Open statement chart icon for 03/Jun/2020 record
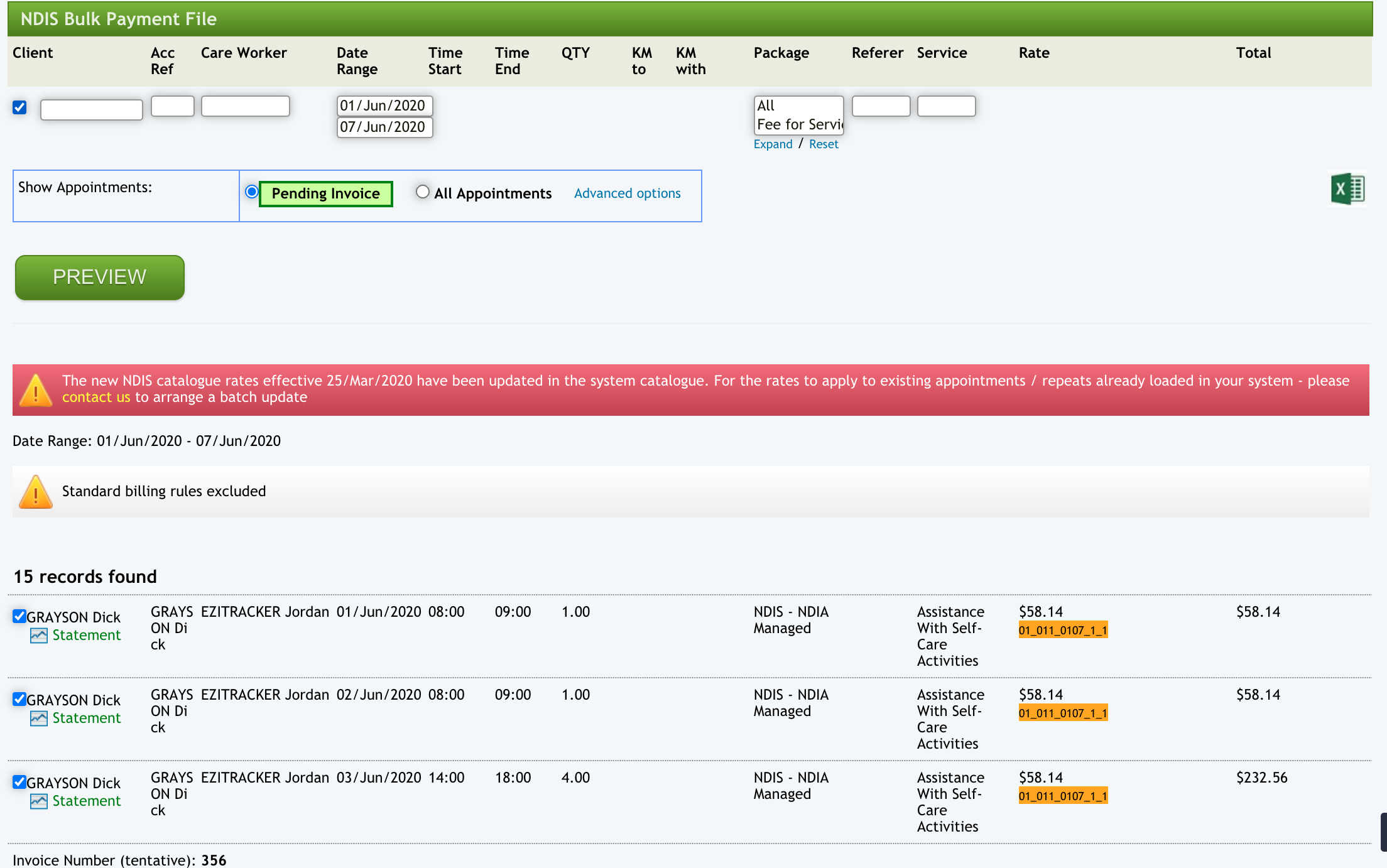The width and height of the screenshot is (1387, 868). click(39, 801)
